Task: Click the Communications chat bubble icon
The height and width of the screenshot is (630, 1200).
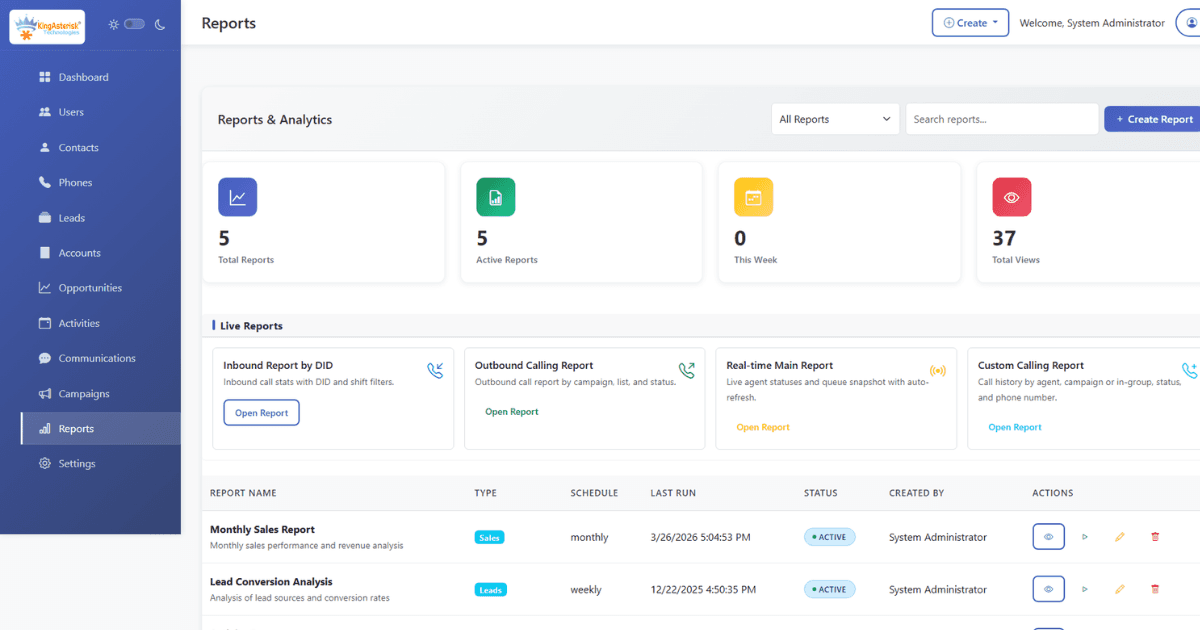Action: (44, 358)
